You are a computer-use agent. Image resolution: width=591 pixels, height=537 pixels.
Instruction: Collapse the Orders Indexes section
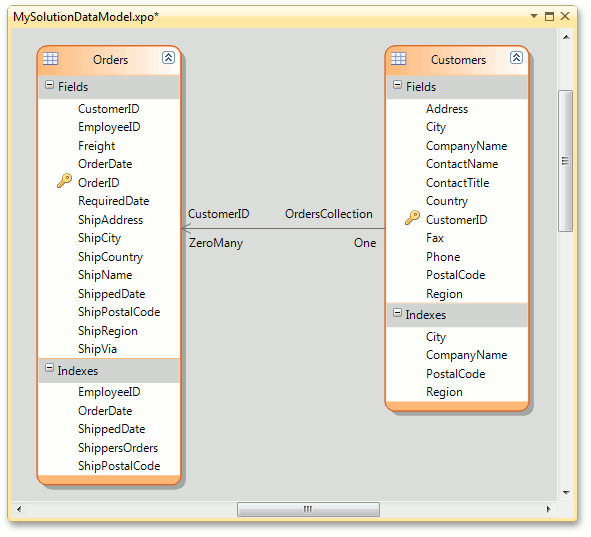tap(49, 368)
